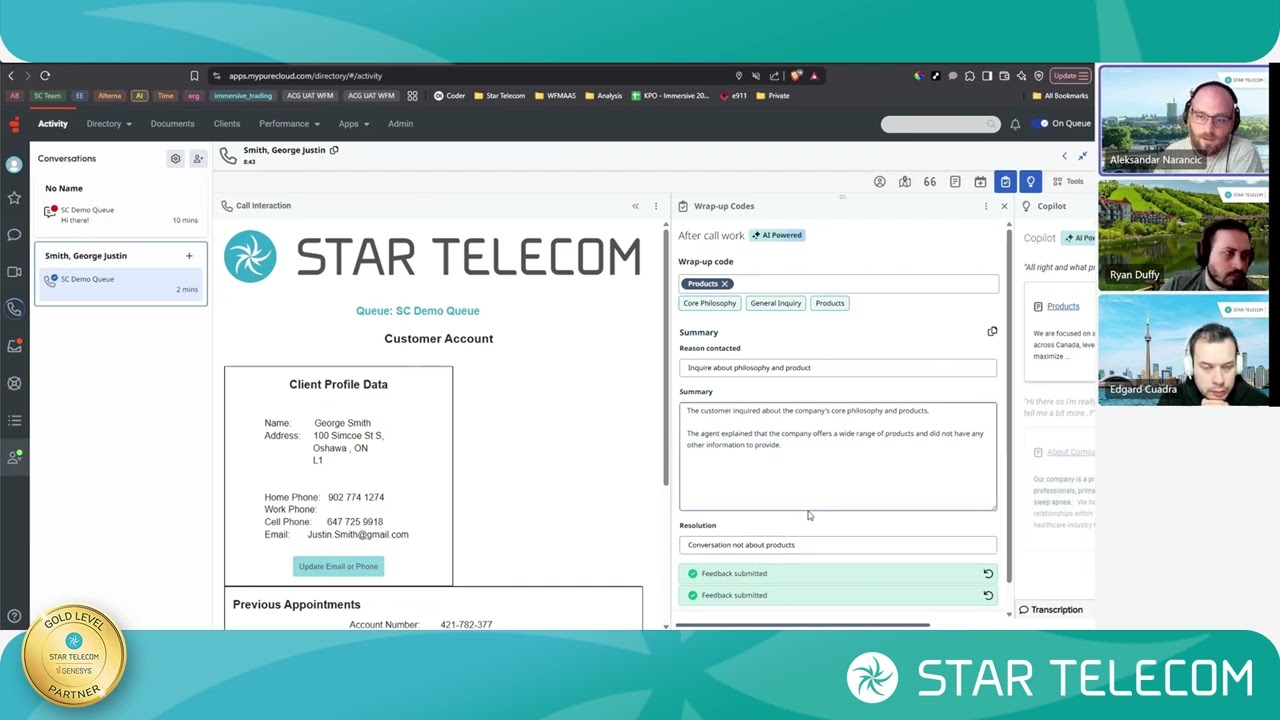Open the list queue icon in sidebar

point(14,420)
